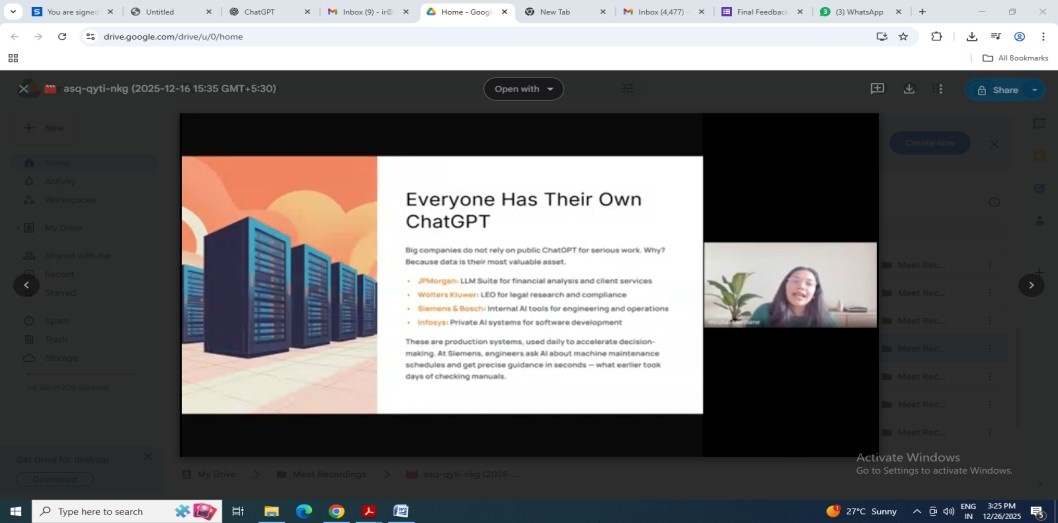Go to the next file with right arrow
Screen dimensions: 1058x523
[1031, 285]
